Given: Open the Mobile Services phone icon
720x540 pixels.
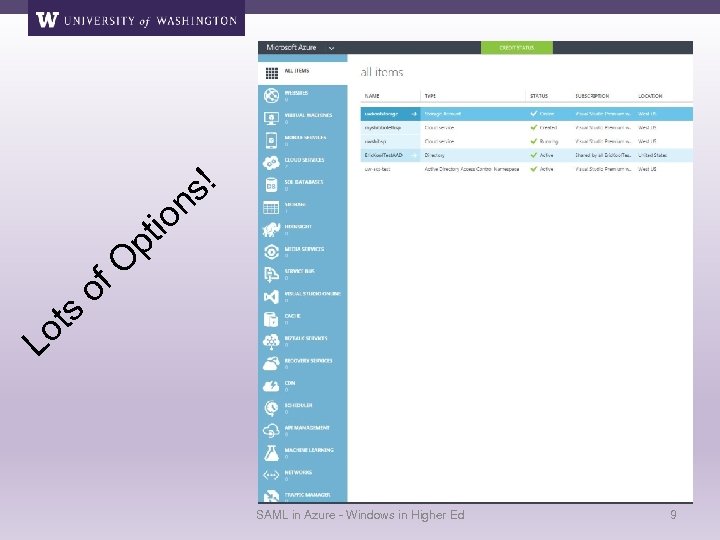Looking at the screenshot, I should [271, 141].
